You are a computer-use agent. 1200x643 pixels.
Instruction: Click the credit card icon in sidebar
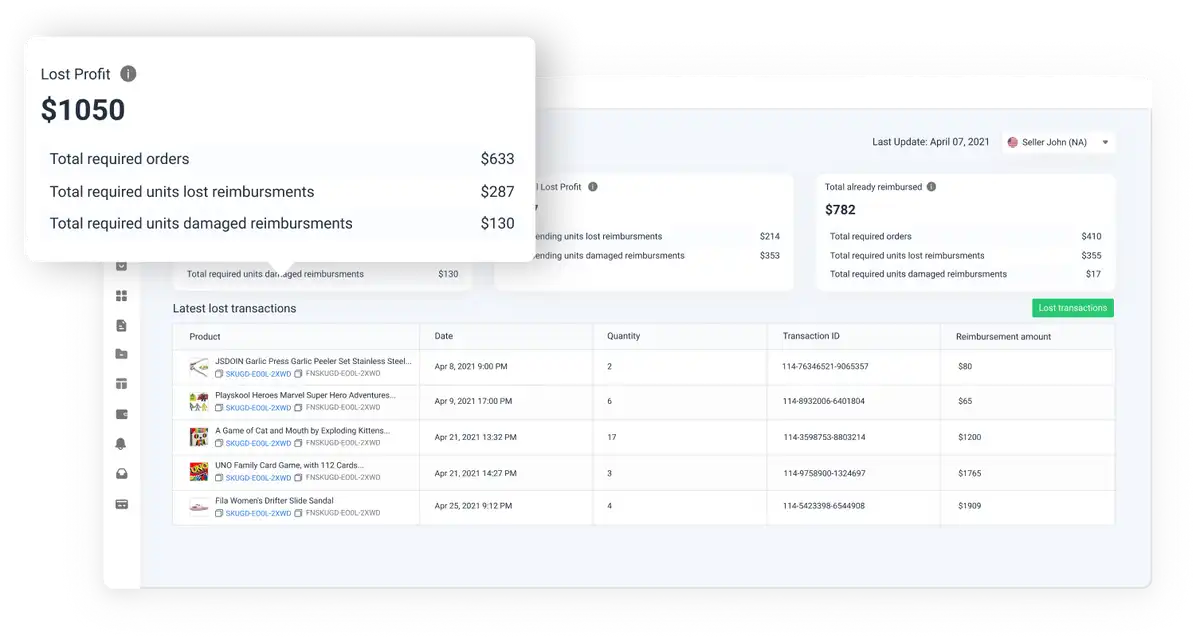pos(122,504)
